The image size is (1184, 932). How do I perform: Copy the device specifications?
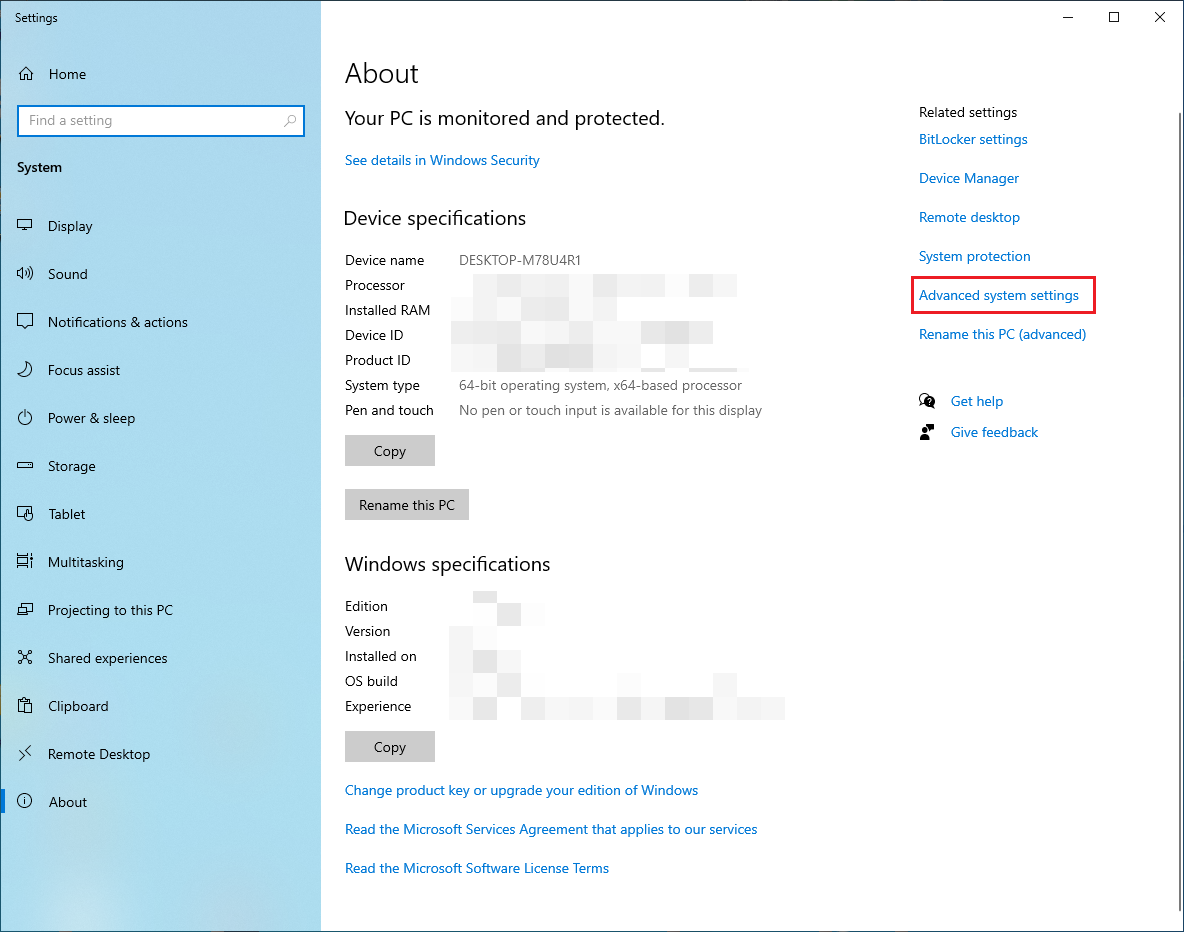pos(389,451)
